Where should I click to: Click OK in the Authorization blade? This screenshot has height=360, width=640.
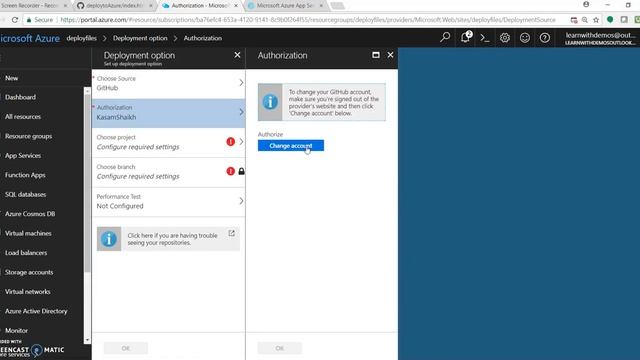(x=280, y=348)
